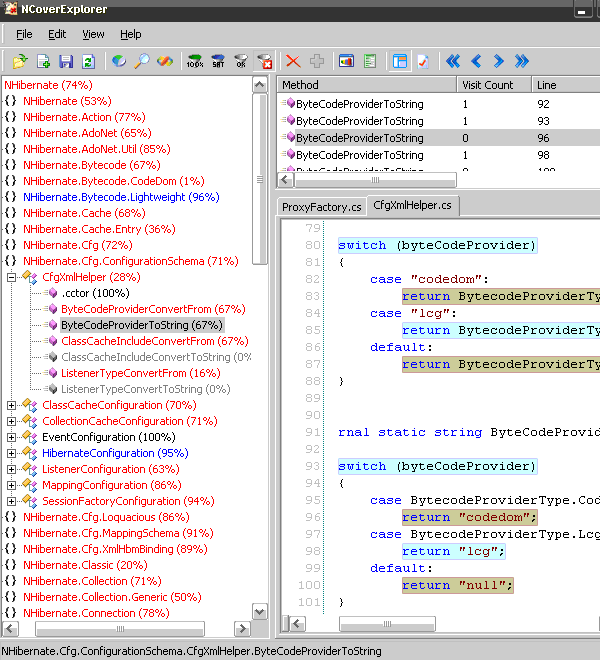Screen dimensions: 600x660
Task: Click the highlighted return "codedom"; line
Action: coord(469,517)
